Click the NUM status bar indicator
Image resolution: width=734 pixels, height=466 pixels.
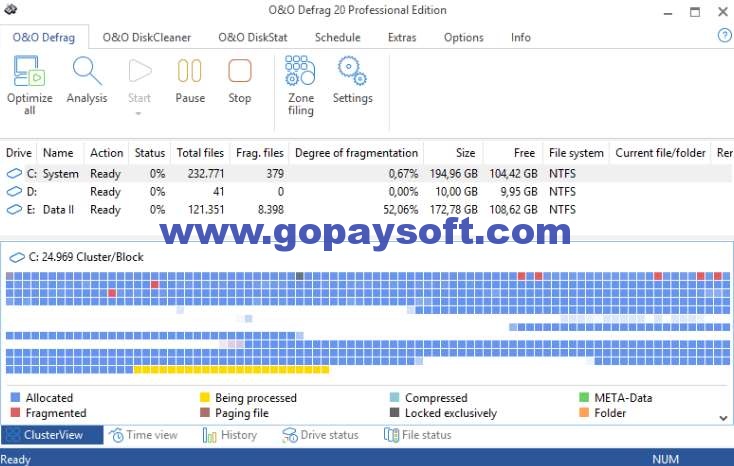click(665, 459)
